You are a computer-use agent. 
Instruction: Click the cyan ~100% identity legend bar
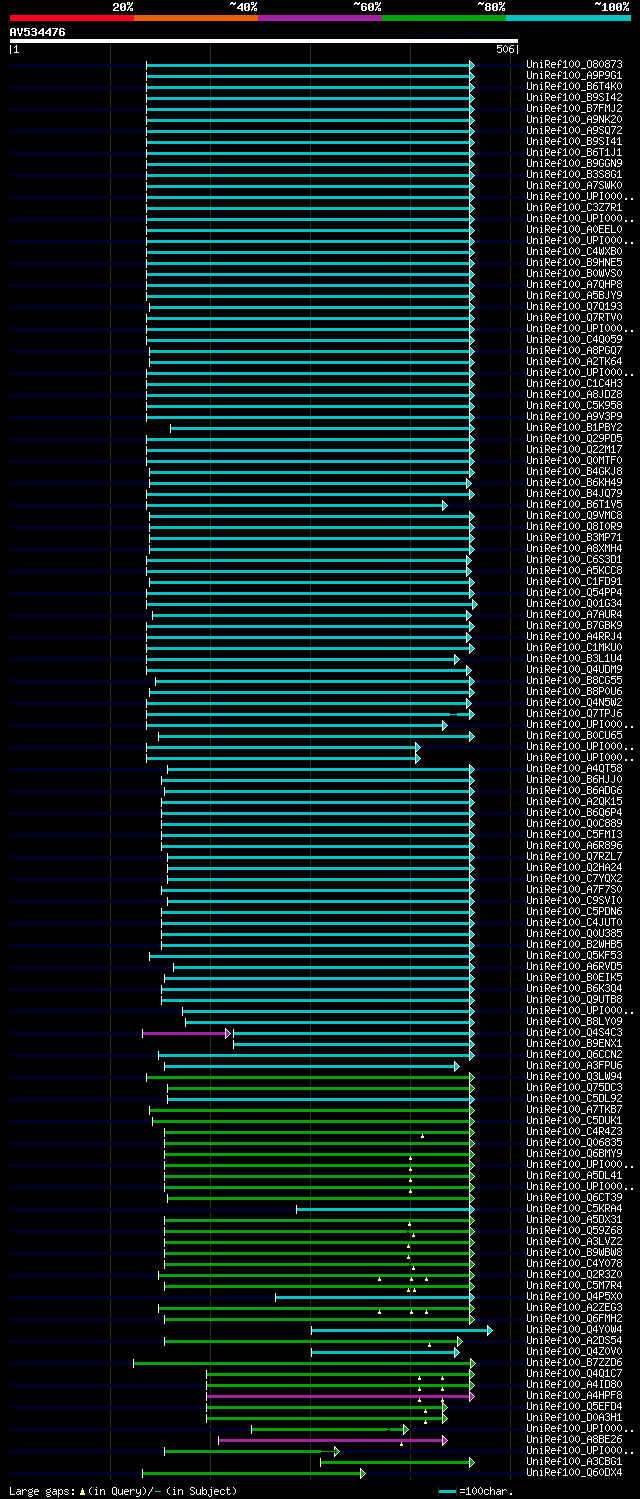click(568, 18)
